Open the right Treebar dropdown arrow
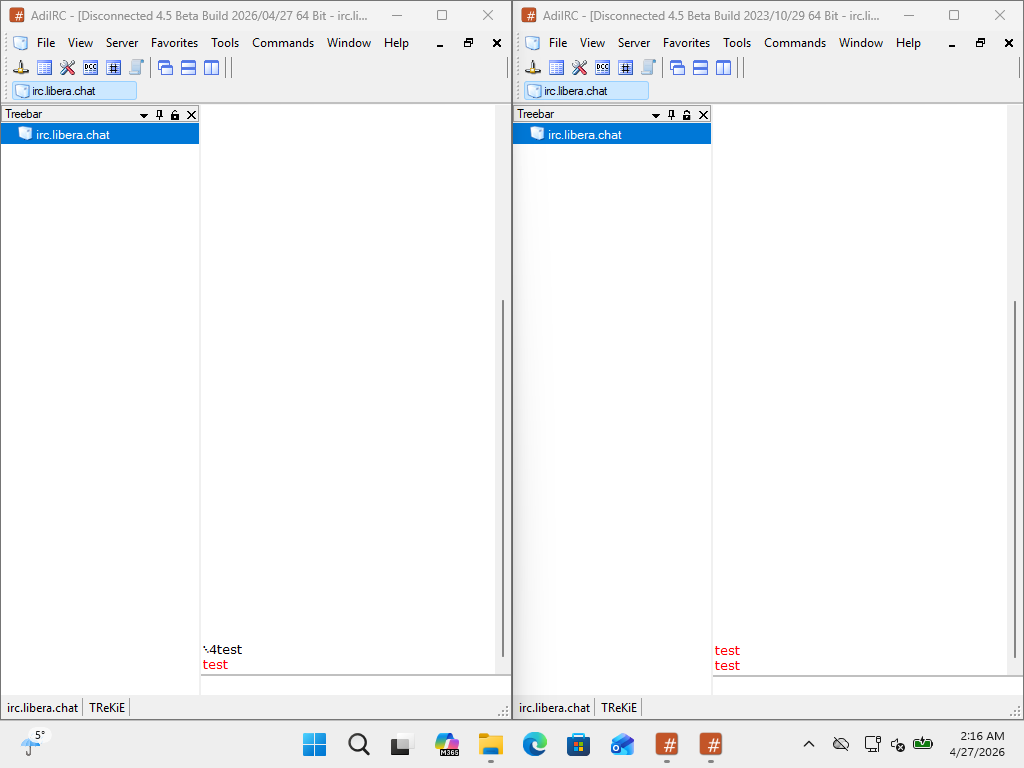 655,114
